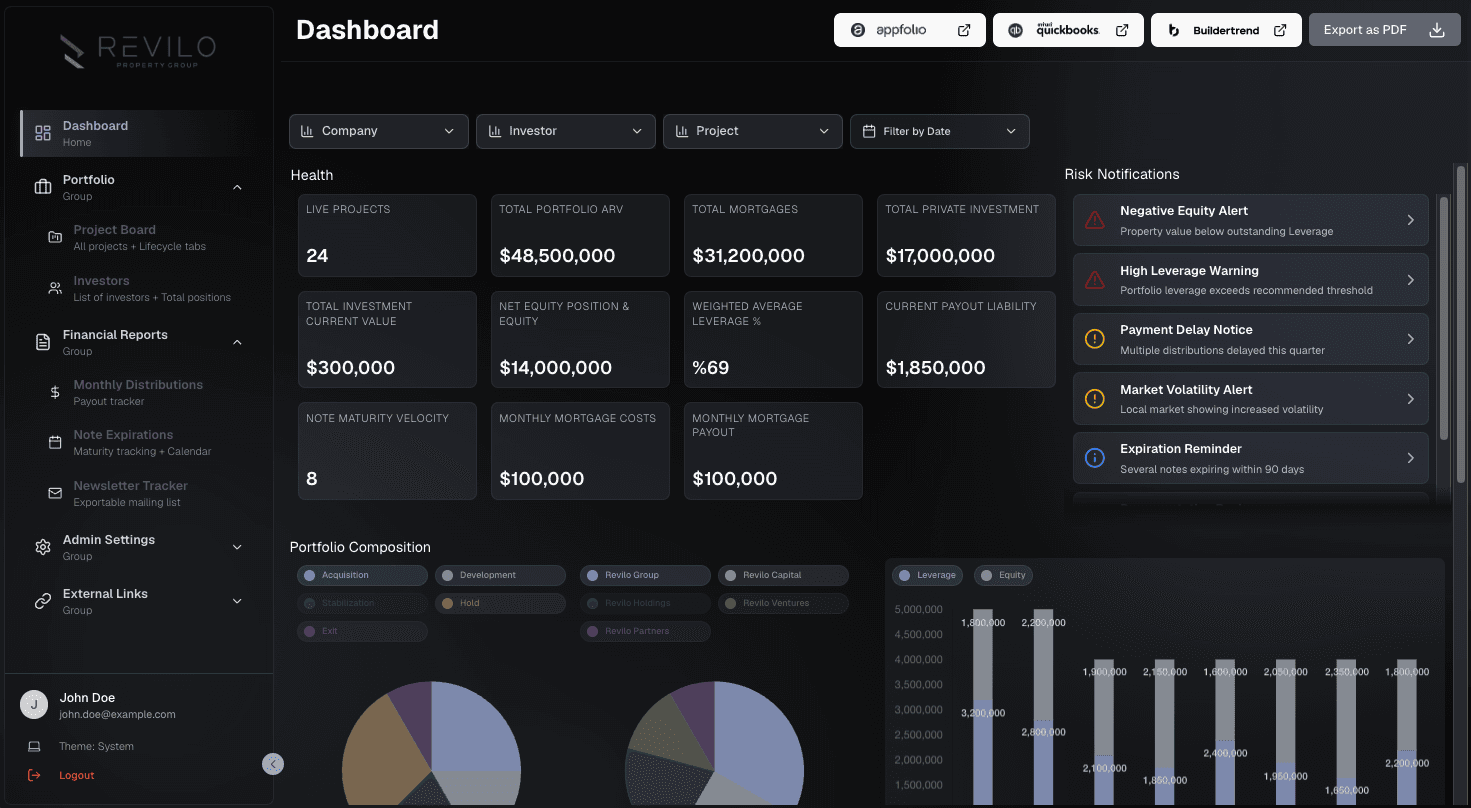Open the Negative Equity Alert chevron arrow
This screenshot has width=1471, height=808.
[1411, 220]
